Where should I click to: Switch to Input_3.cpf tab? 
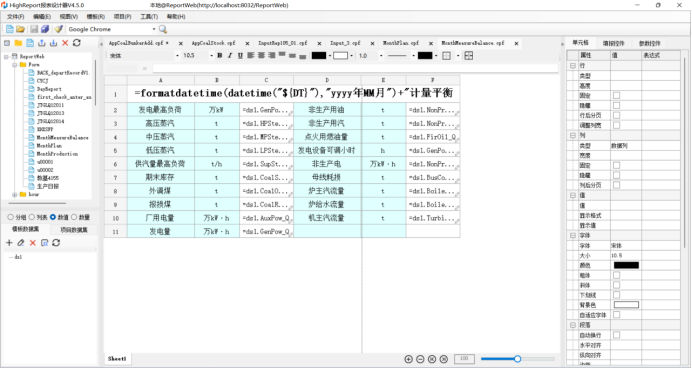click(x=345, y=43)
